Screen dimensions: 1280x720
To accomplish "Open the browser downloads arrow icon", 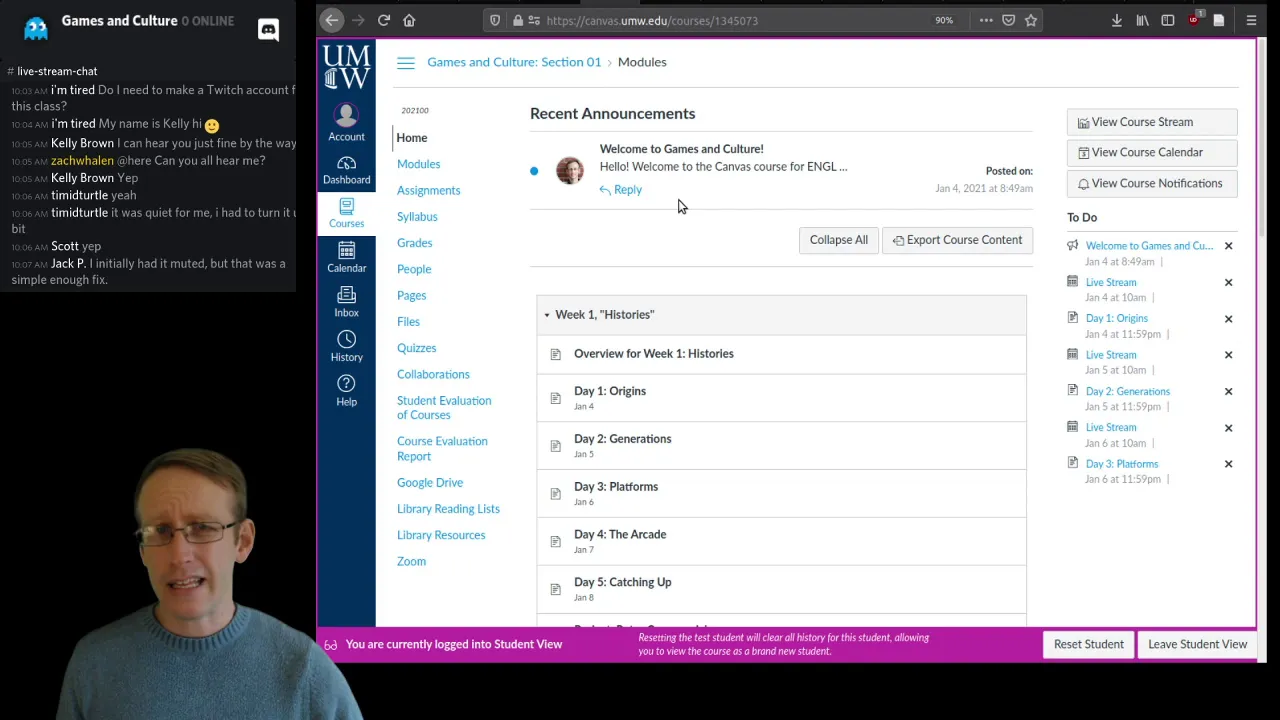I will tap(1116, 20).
